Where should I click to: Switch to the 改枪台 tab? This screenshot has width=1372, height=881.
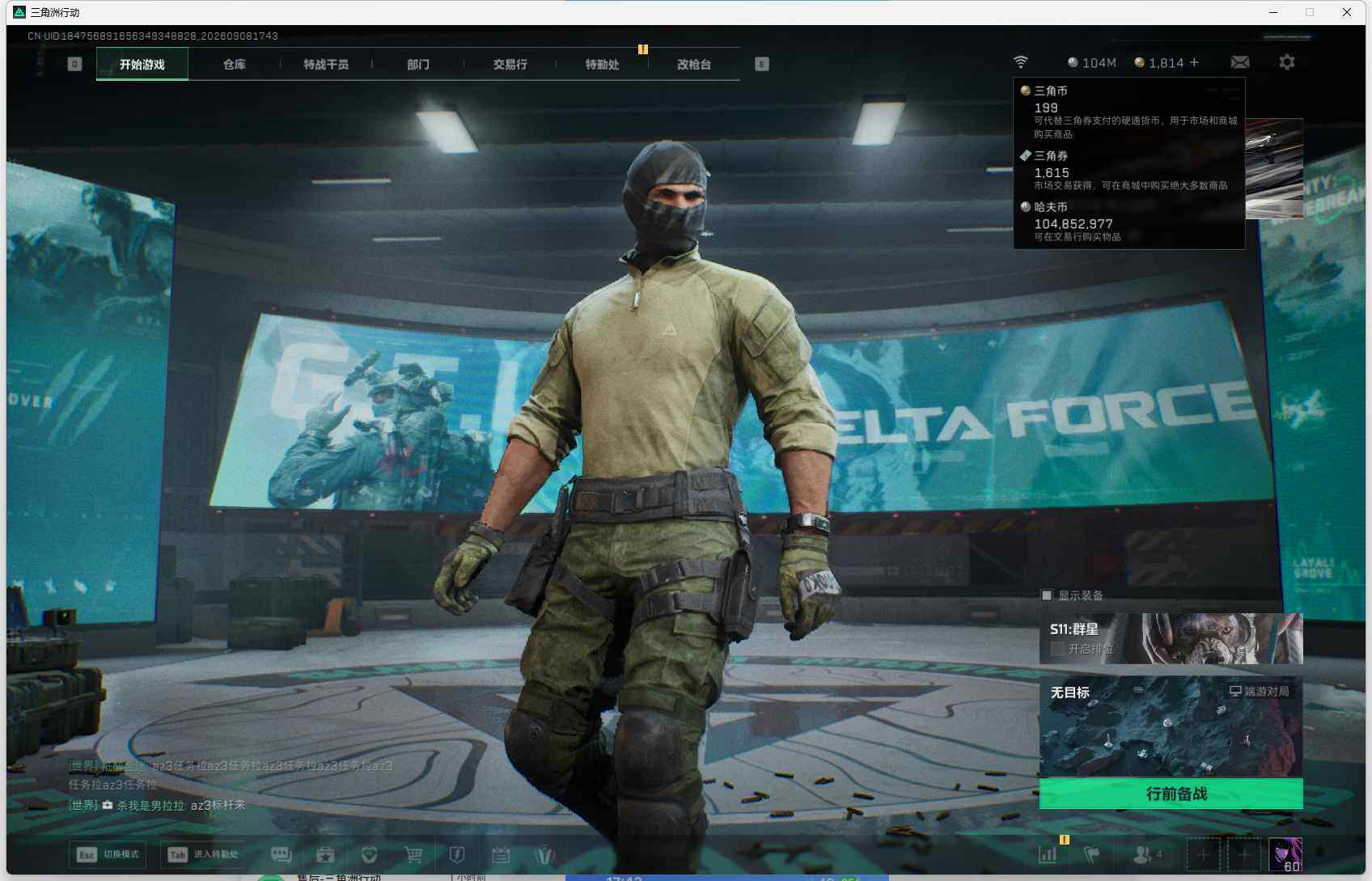click(x=694, y=64)
